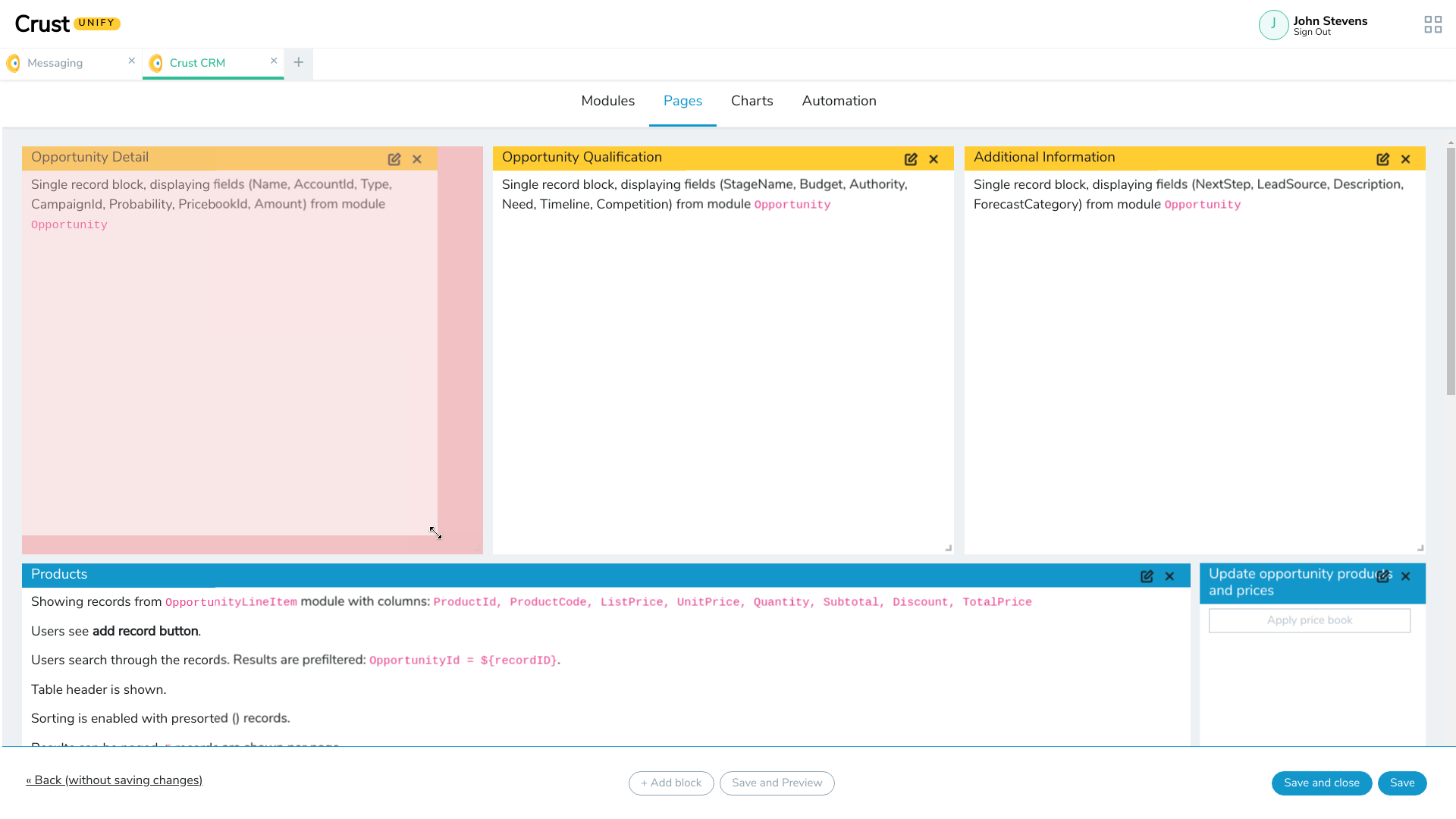
Task: Click the Add block button
Action: pos(671,783)
